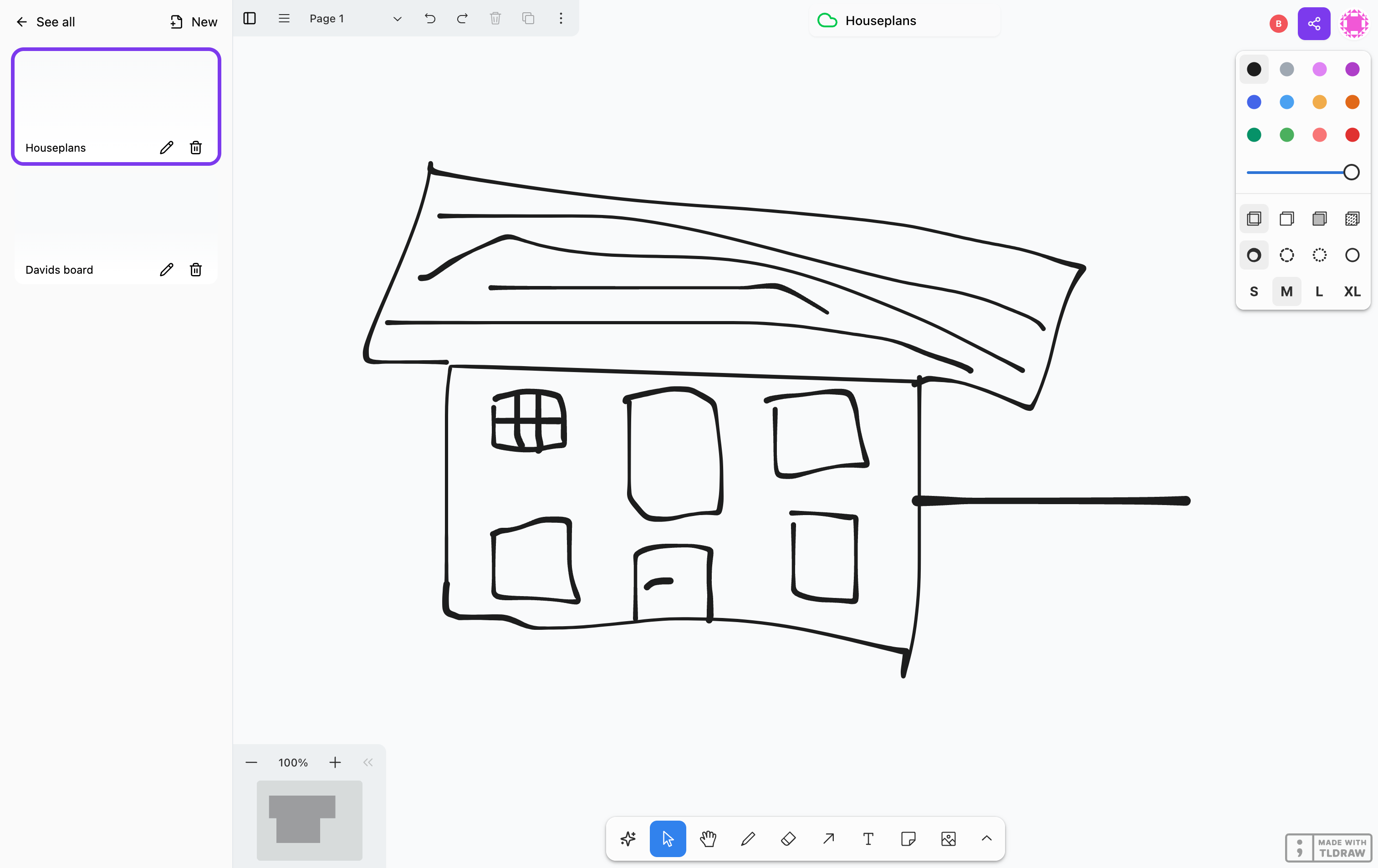Pick the red color swatch
This screenshot has width=1378, height=868.
pyautogui.click(x=1352, y=135)
